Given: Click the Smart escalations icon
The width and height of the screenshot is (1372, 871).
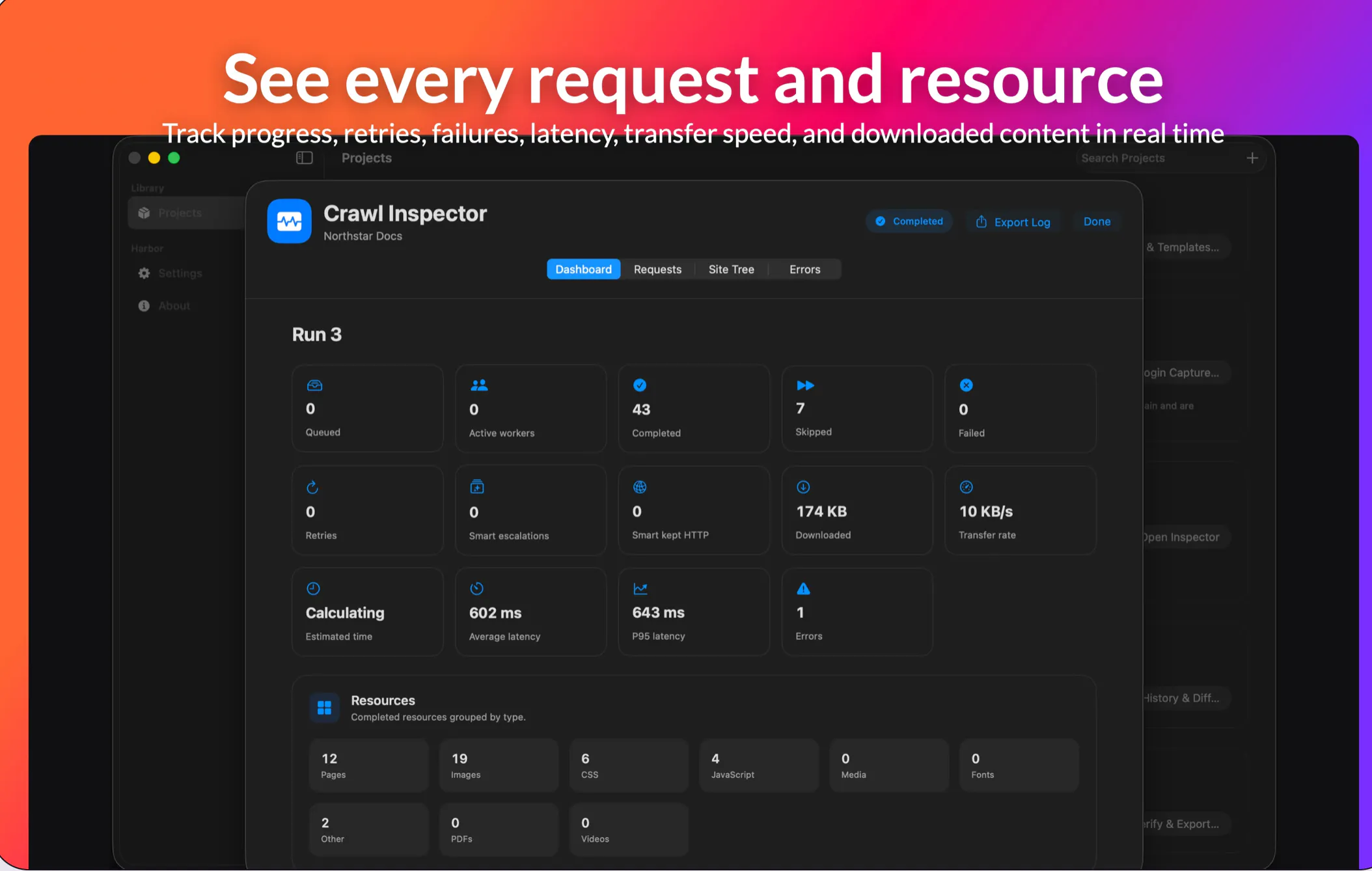Looking at the screenshot, I should click(x=477, y=487).
